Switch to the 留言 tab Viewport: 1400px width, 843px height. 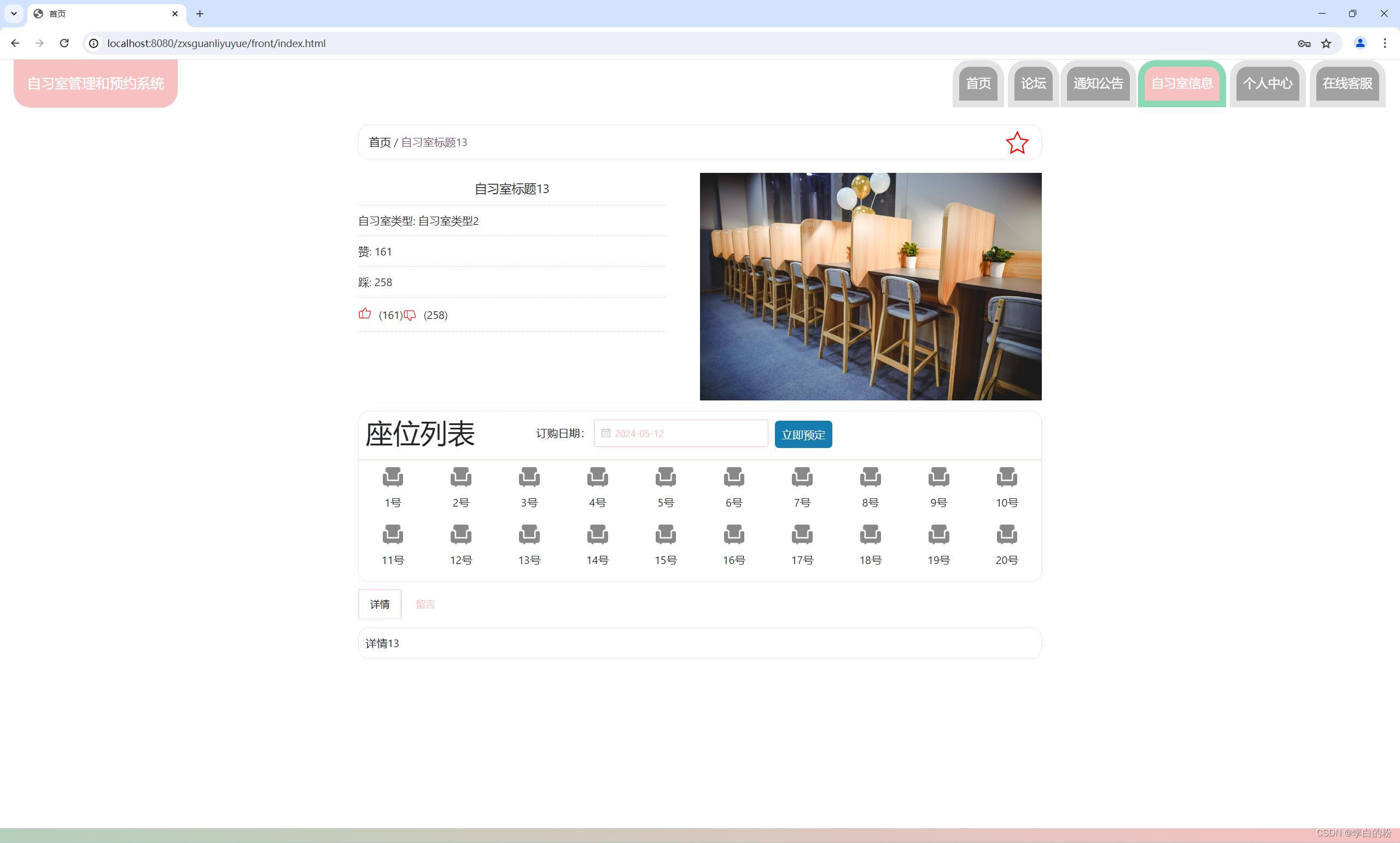pos(425,604)
